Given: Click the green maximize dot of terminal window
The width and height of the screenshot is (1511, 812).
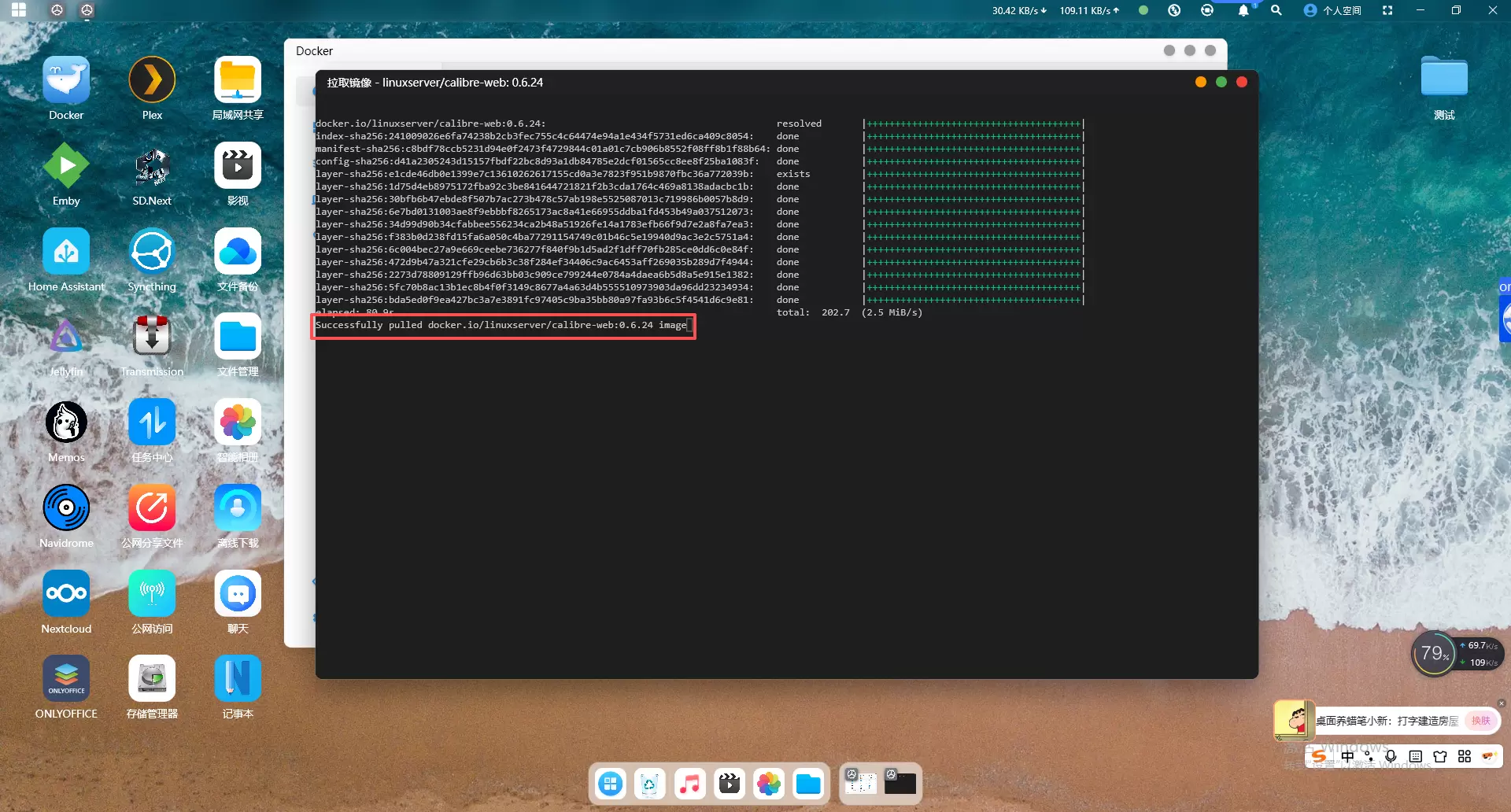Looking at the screenshot, I should coord(1221,83).
